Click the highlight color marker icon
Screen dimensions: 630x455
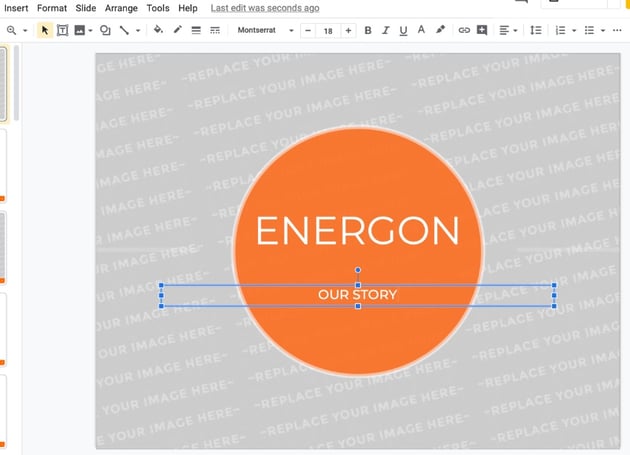point(440,31)
